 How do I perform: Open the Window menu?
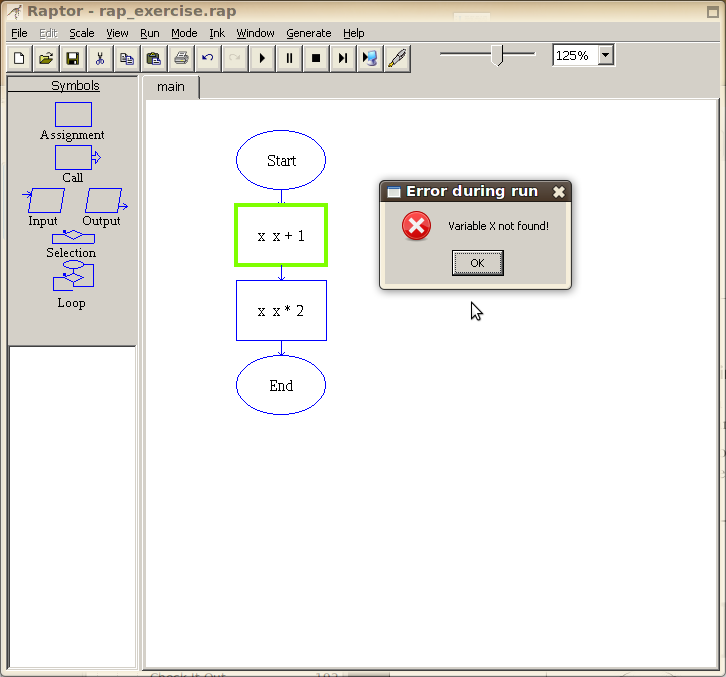pos(255,33)
